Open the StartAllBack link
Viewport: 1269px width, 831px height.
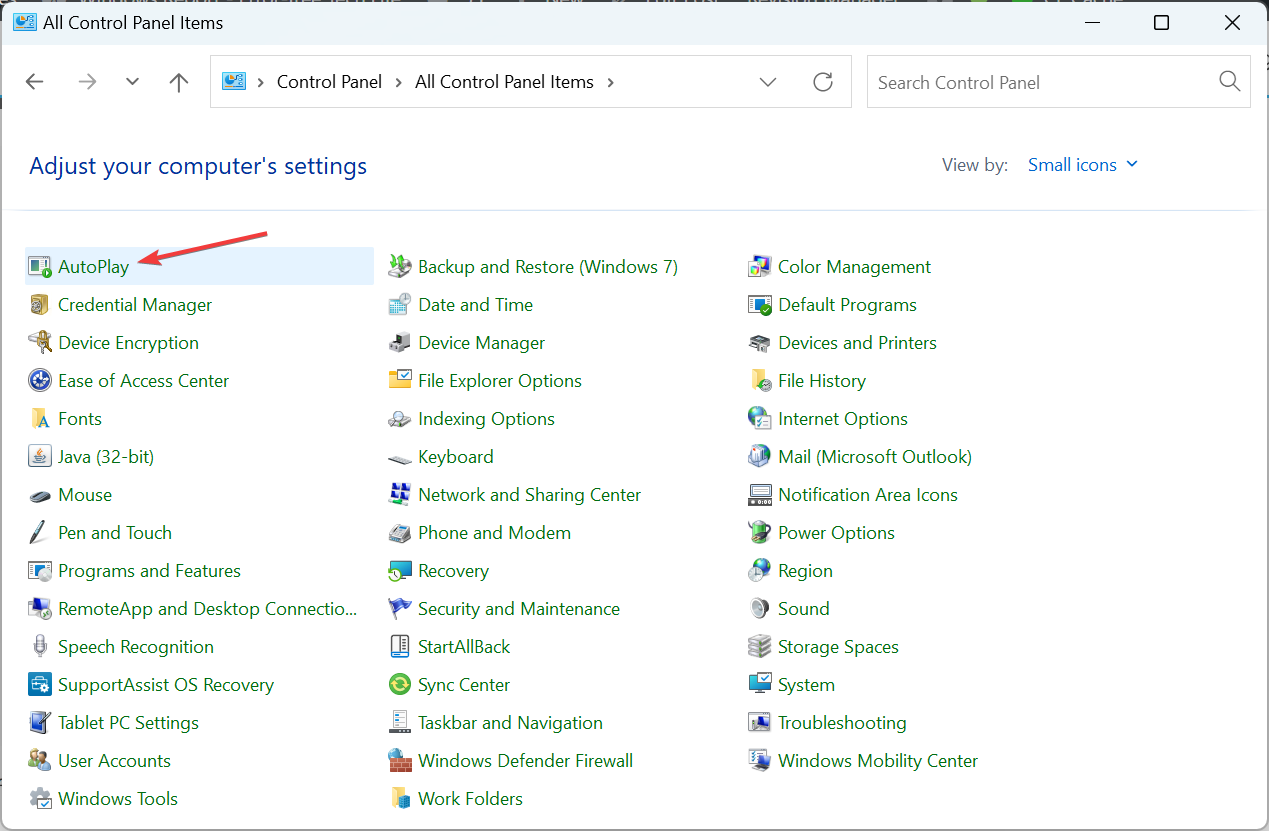(x=464, y=647)
